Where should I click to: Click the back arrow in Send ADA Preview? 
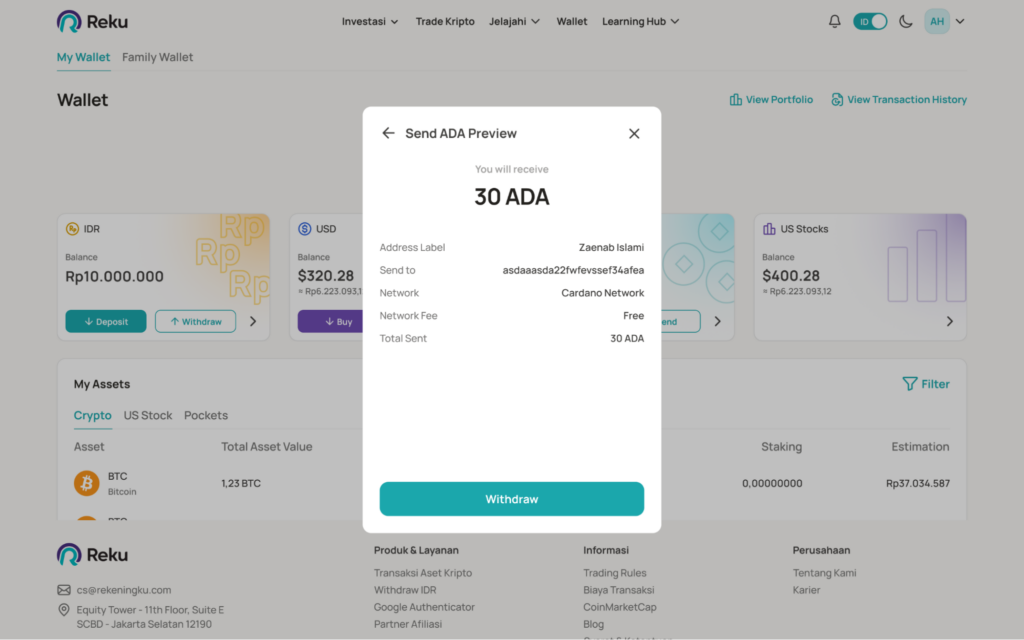(389, 133)
